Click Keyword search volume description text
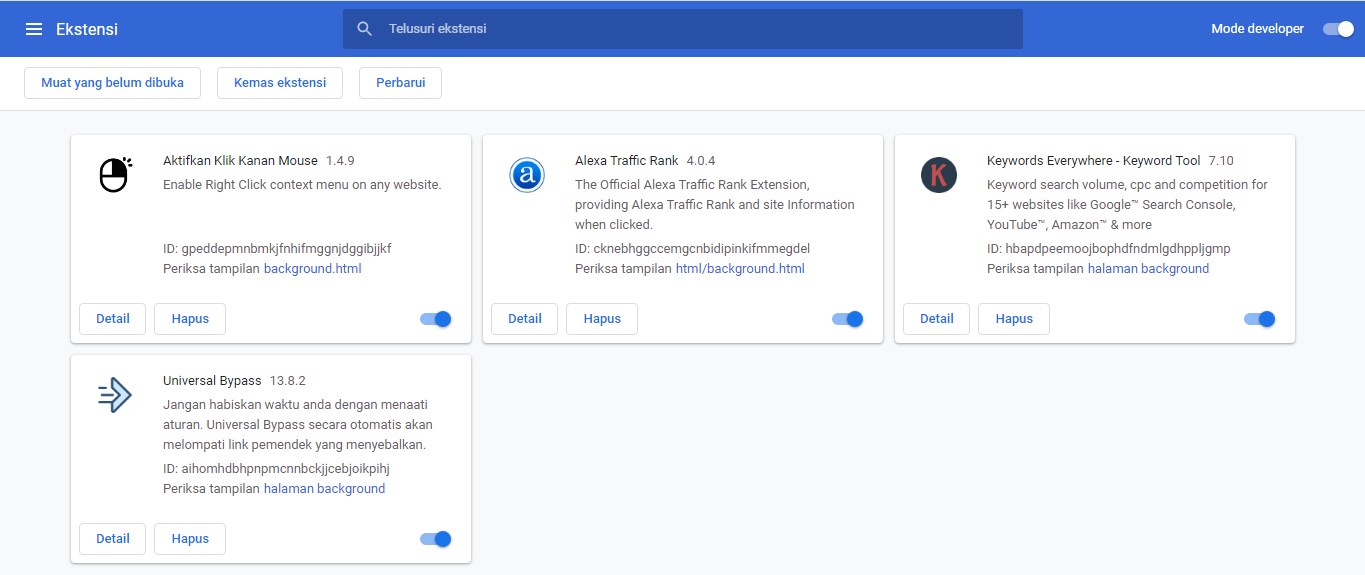The height and width of the screenshot is (575, 1365). click(1127, 204)
